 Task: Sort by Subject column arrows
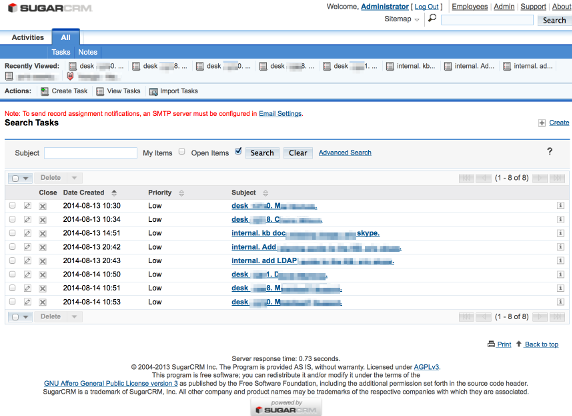265,193
